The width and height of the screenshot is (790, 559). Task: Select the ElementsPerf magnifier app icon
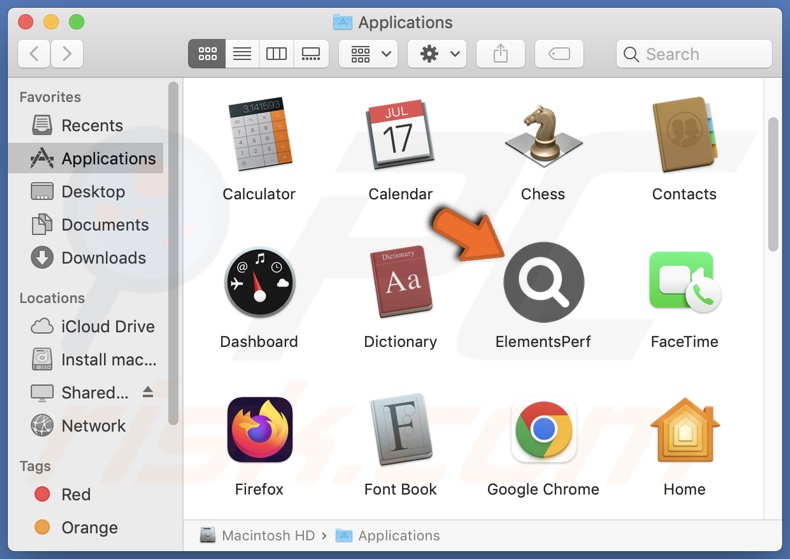click(544, 282)
